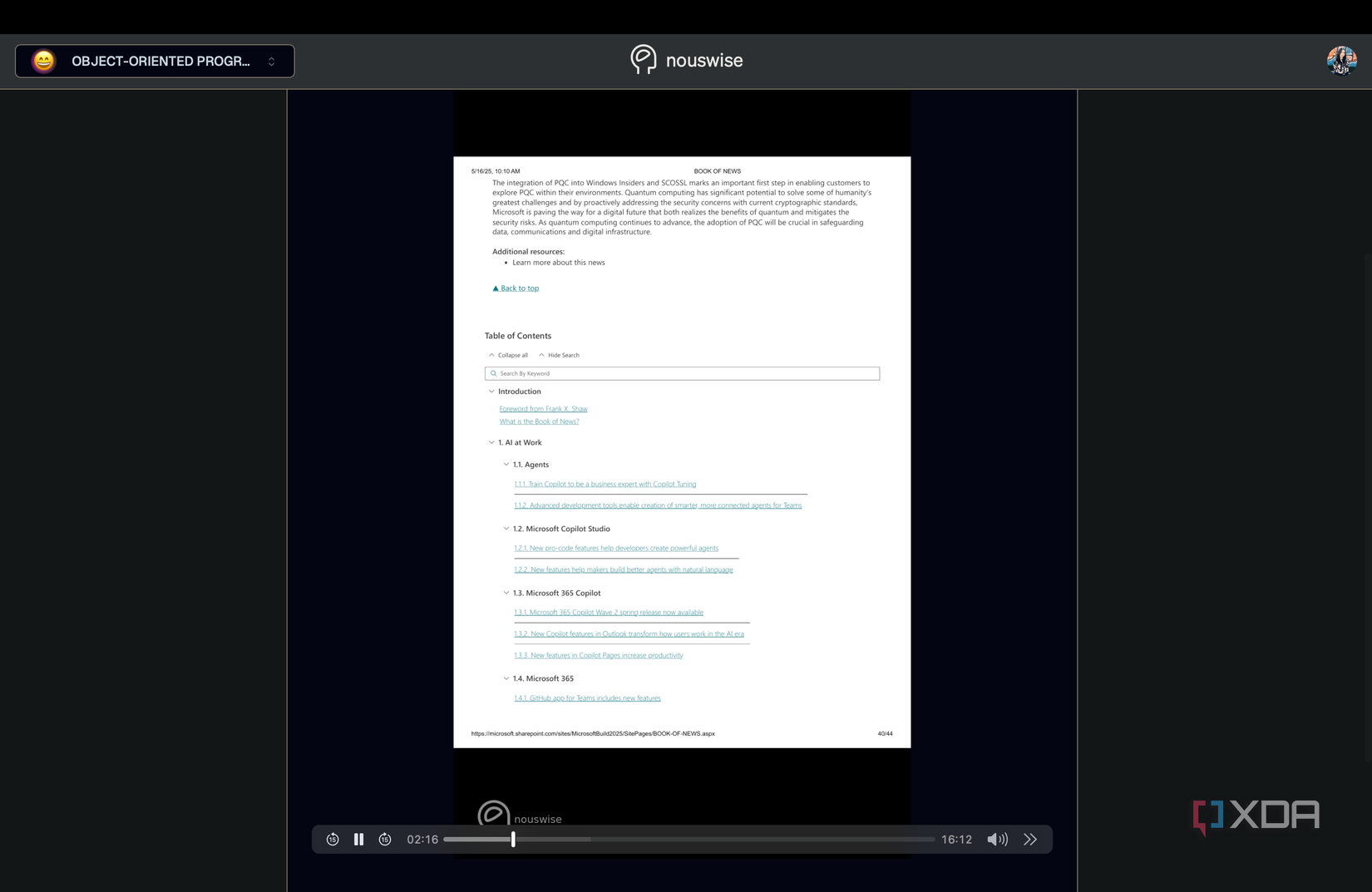Screen dimensions: 1372x892
Task: Rewind playback 15 seconds
Action: pyautogui.click(x=333, y=840)
